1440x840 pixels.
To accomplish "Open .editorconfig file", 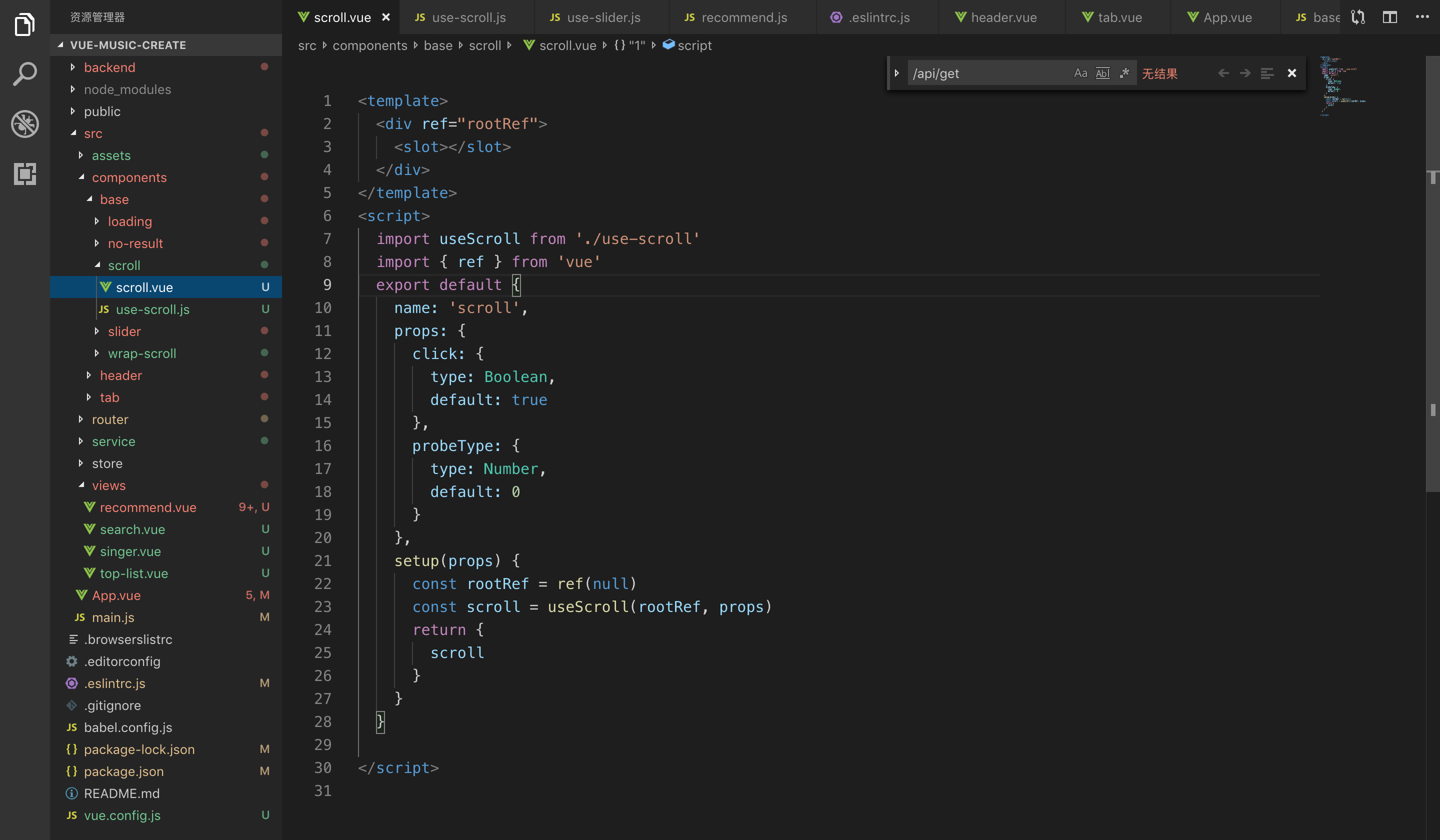I will (x=165, y=661).
